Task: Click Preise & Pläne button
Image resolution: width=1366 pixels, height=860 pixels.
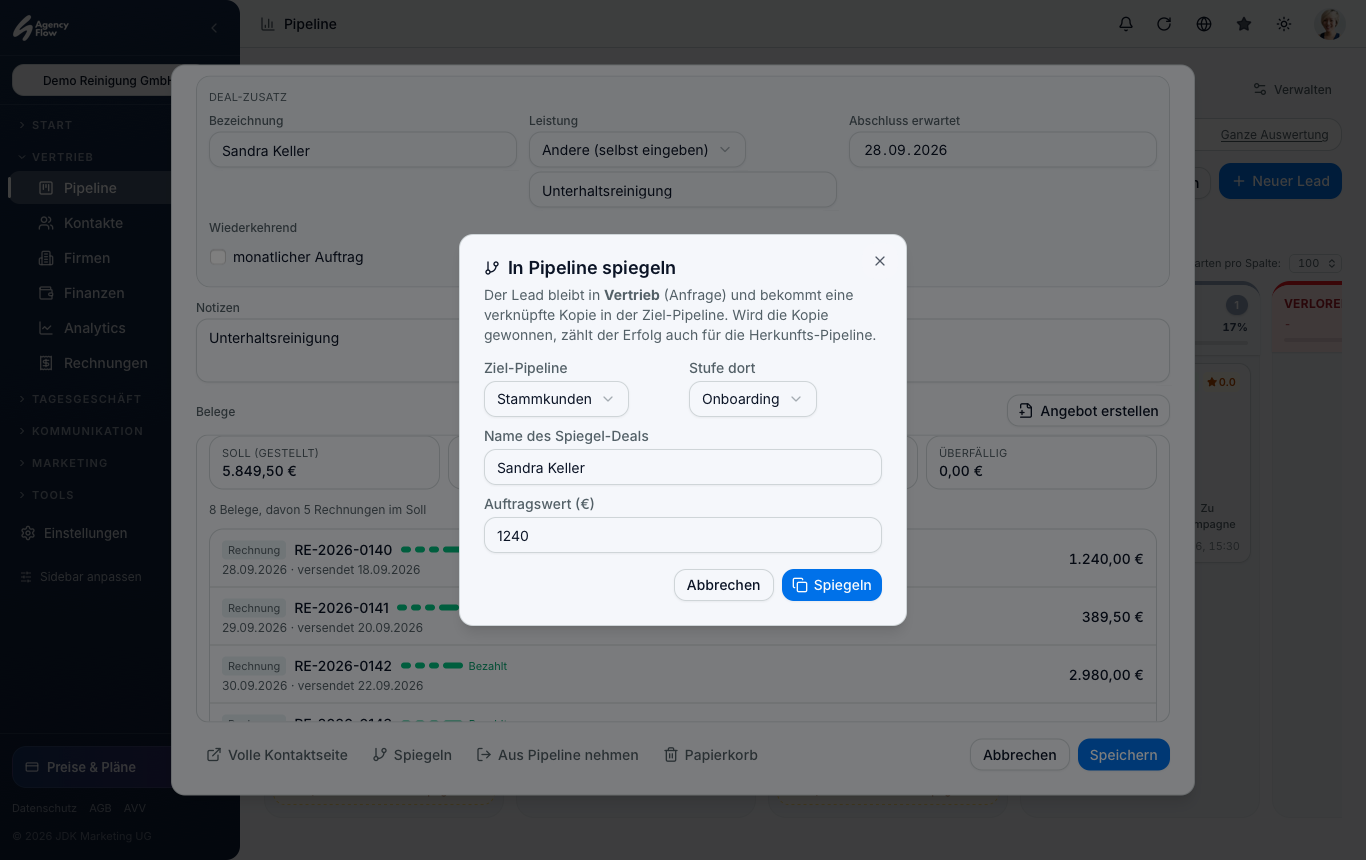Action: coord(92,767)
